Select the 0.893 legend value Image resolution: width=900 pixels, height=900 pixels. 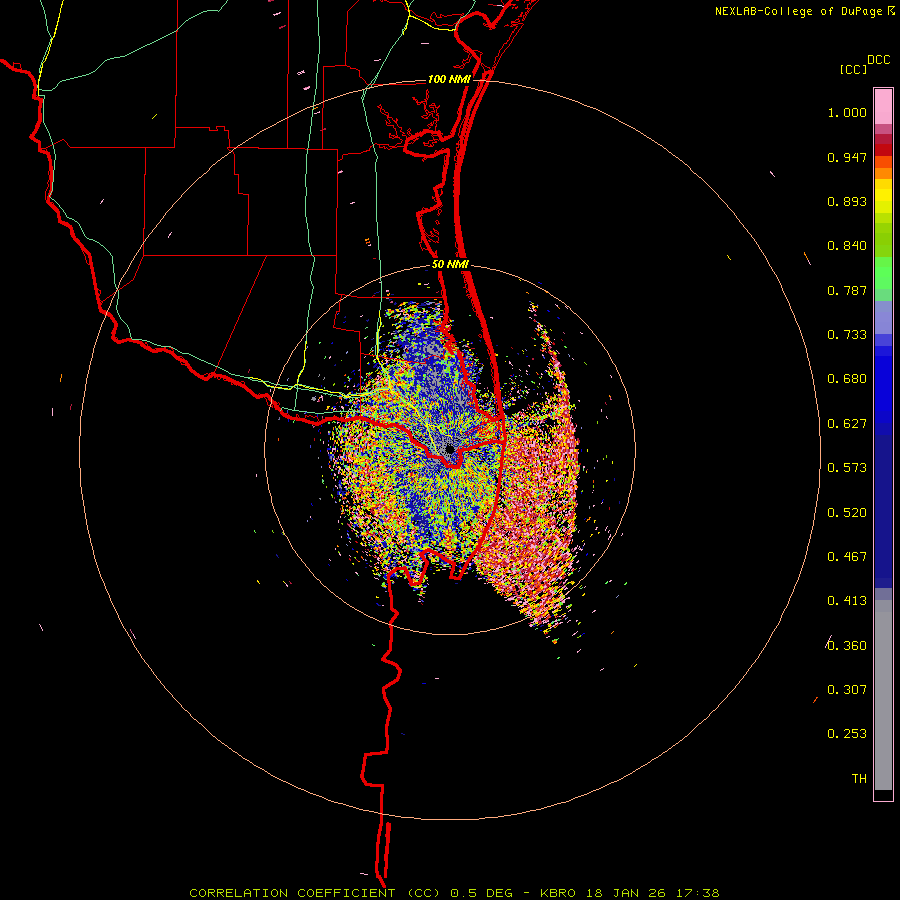pyautogui.click(x=847, y=201)
